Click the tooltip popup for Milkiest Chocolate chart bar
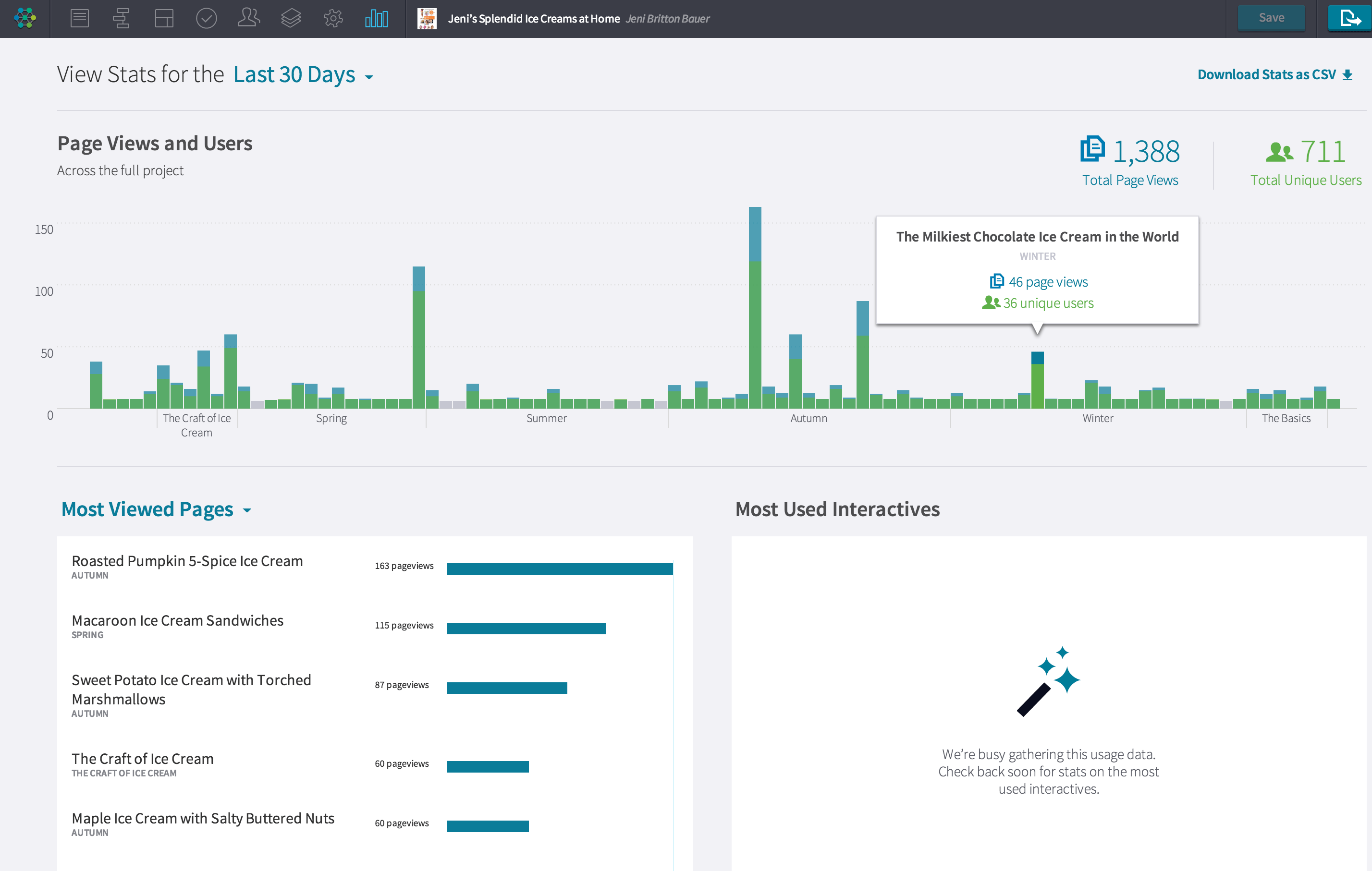Viewport: 1372px width, 871px height. (1037, 270)
